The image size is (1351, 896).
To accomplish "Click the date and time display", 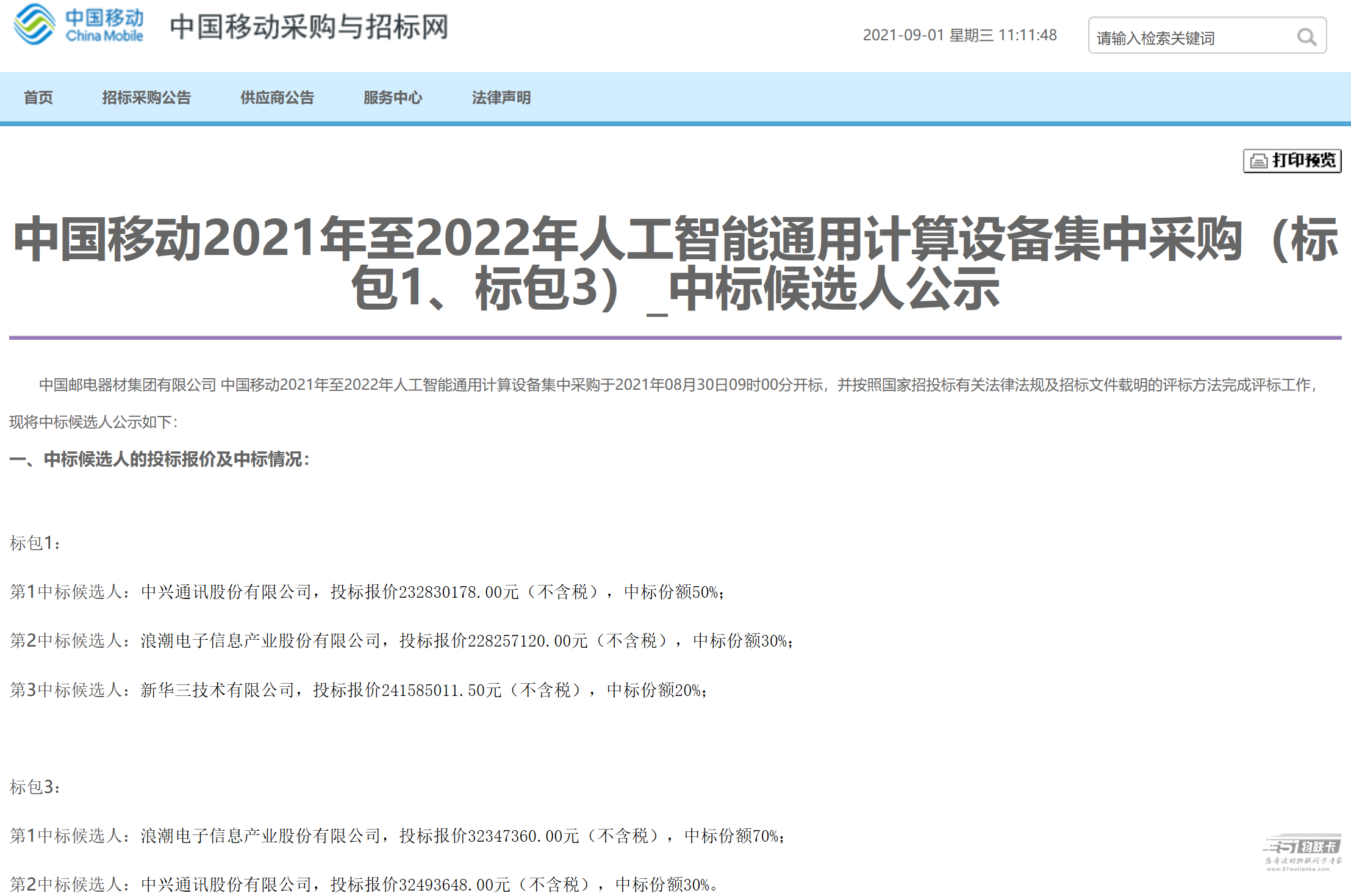I will [x=959, y=35].
